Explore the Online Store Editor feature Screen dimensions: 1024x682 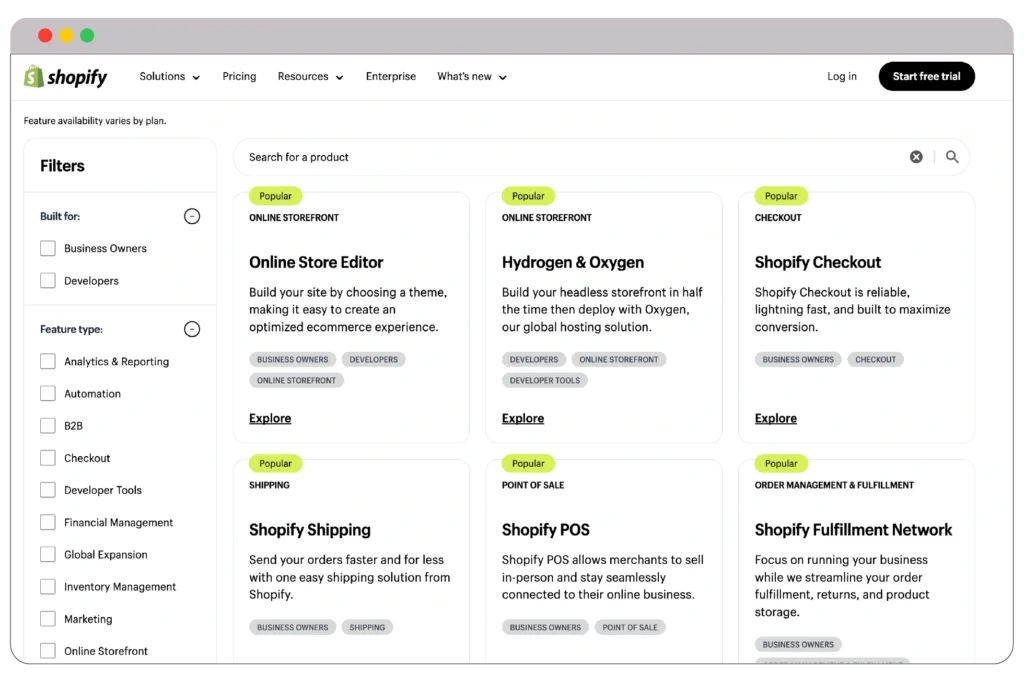click(269, 418)
